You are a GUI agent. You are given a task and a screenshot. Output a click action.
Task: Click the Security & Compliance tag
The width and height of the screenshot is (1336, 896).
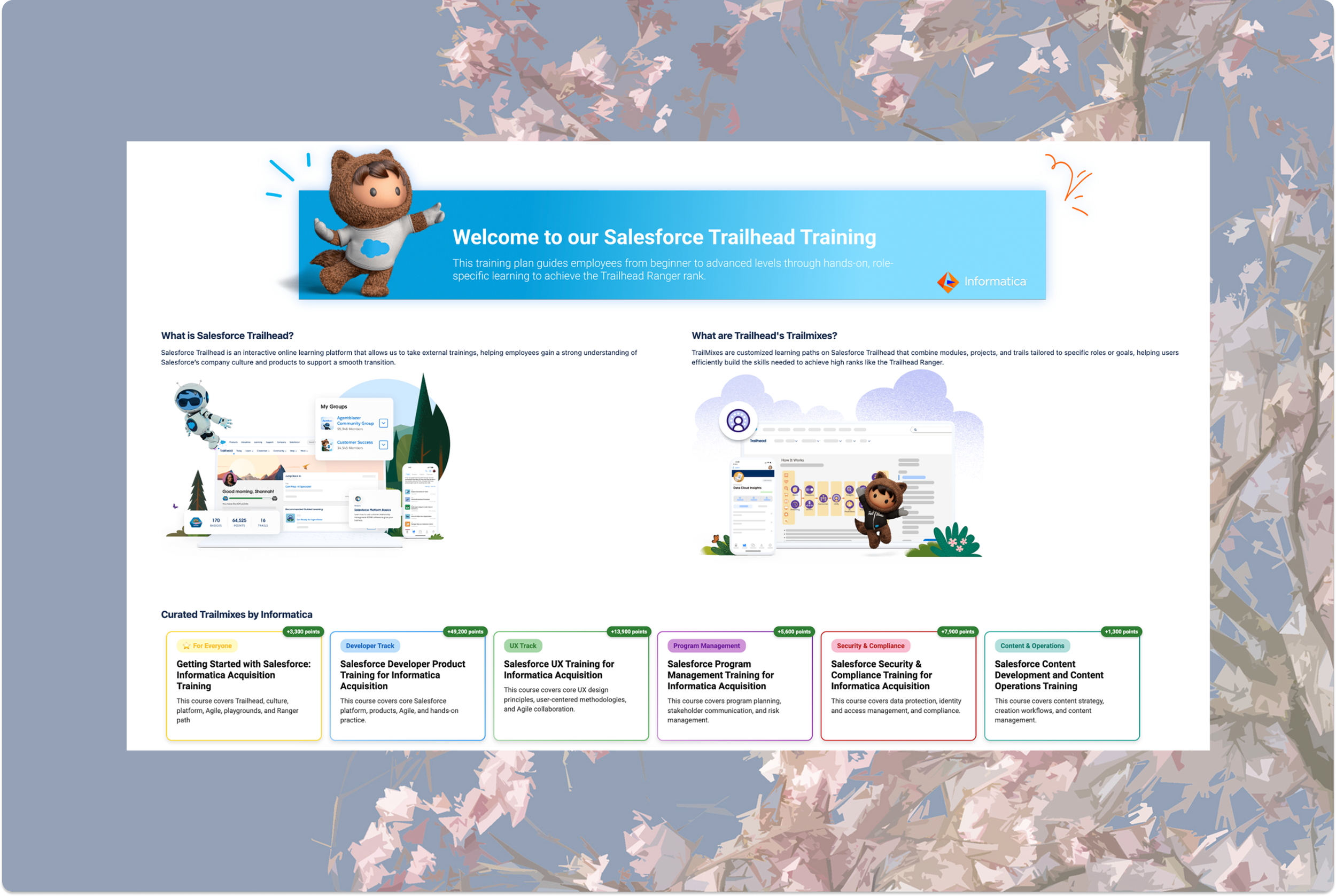[869, 646]
